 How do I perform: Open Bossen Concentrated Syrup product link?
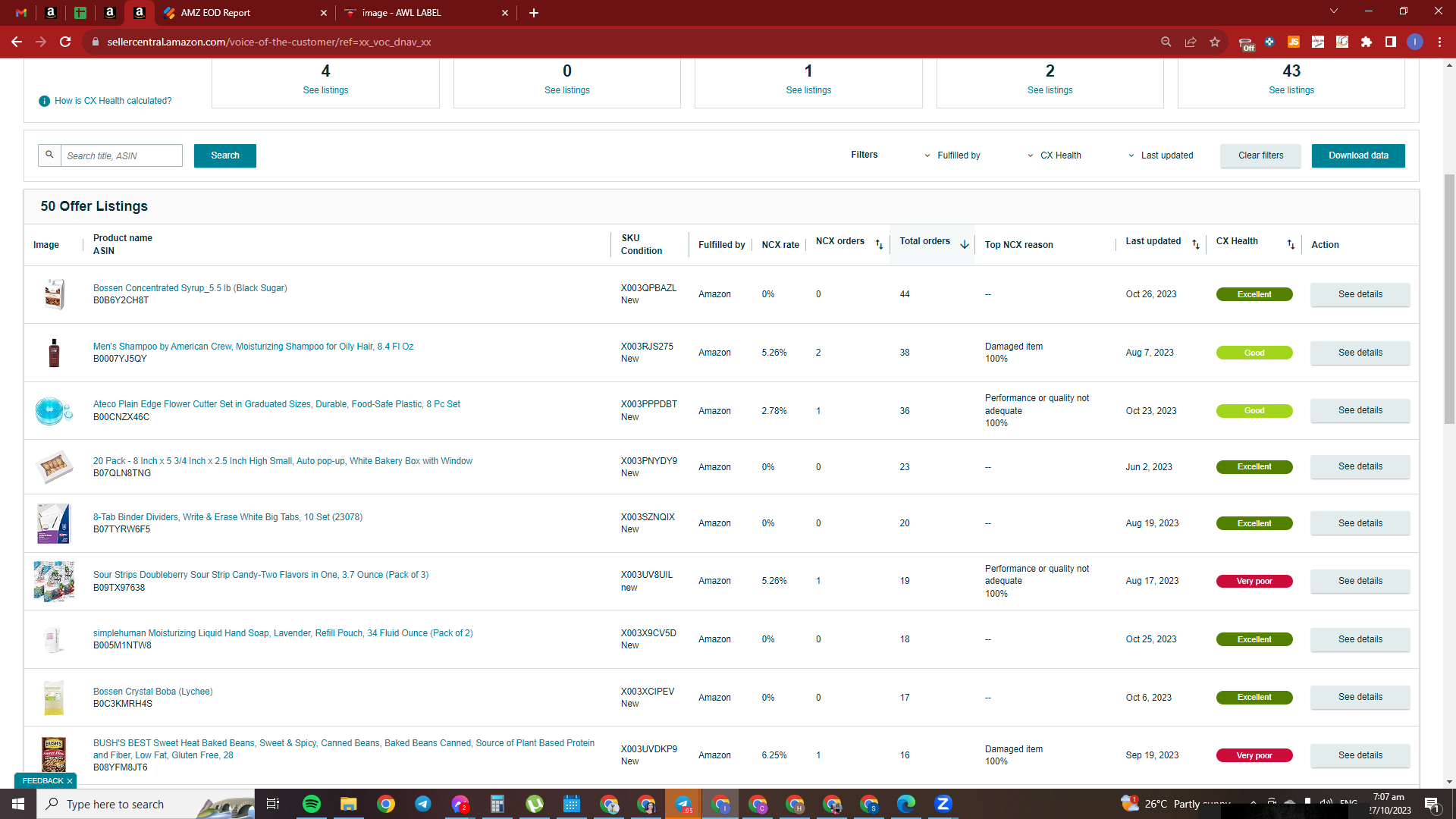pos(190,288)
